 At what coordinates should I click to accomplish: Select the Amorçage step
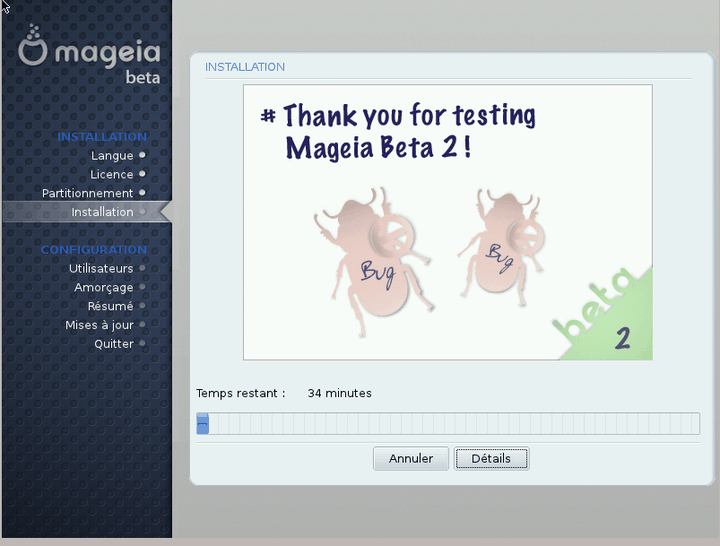point(104,287)
